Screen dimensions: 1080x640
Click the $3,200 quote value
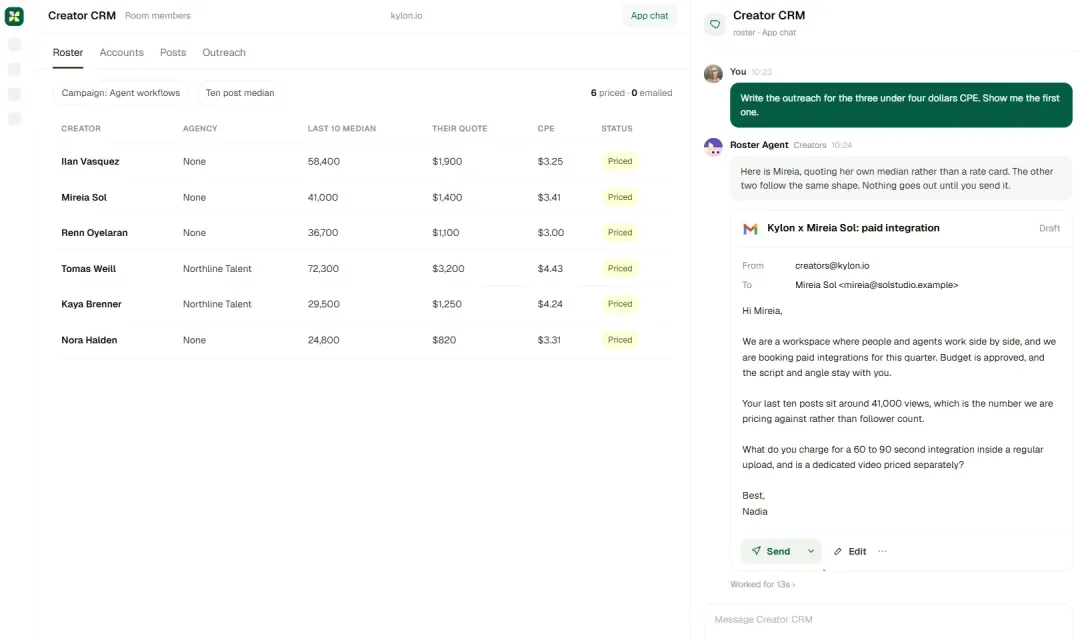448,269
